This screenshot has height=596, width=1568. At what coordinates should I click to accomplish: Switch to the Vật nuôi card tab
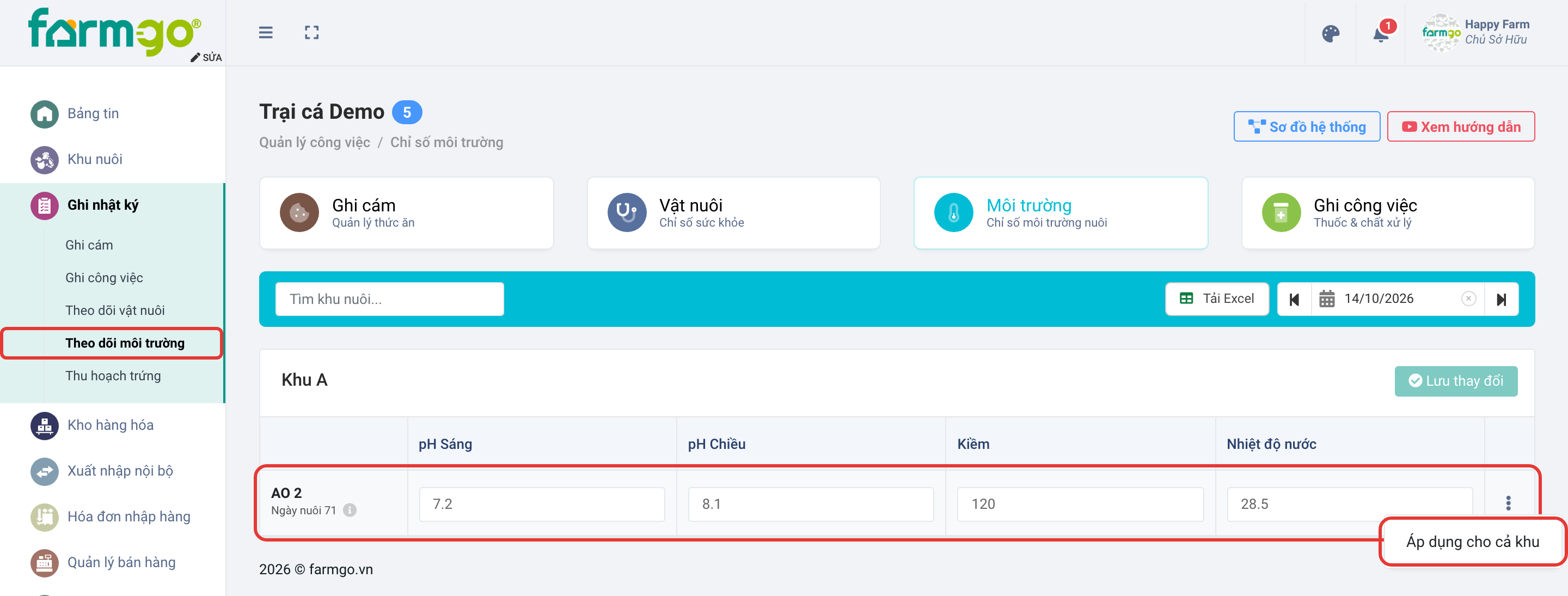[733, 213]
